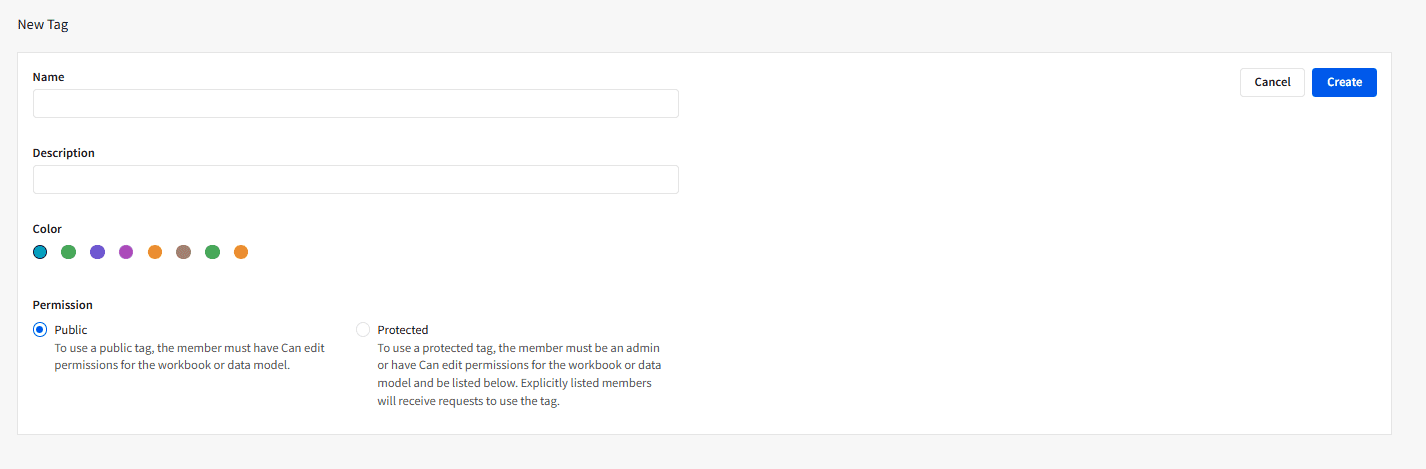Click the Public tag permission description text

coord(190,357)
